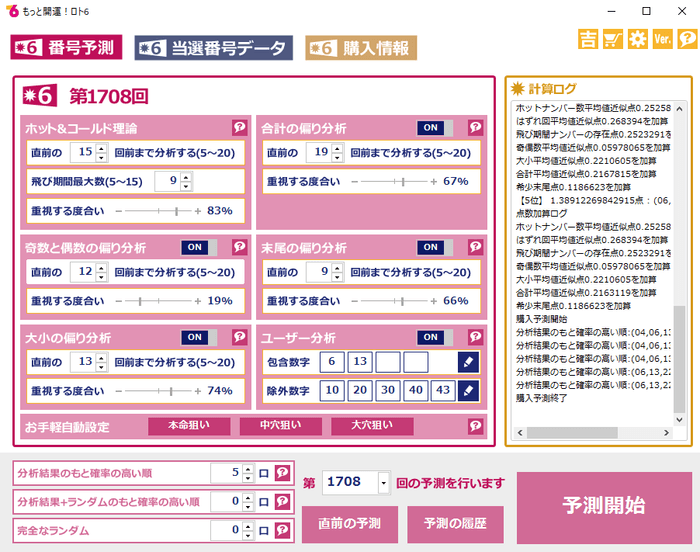Decrease 奇数と偶数 直前の value 12
This screenshot has width=700, height=552.
102,277
